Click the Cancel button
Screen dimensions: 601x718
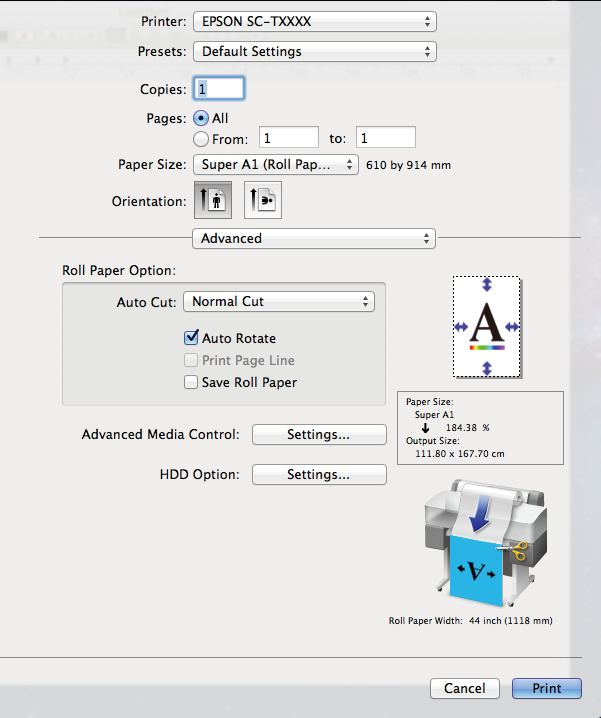tap(464, 688)
